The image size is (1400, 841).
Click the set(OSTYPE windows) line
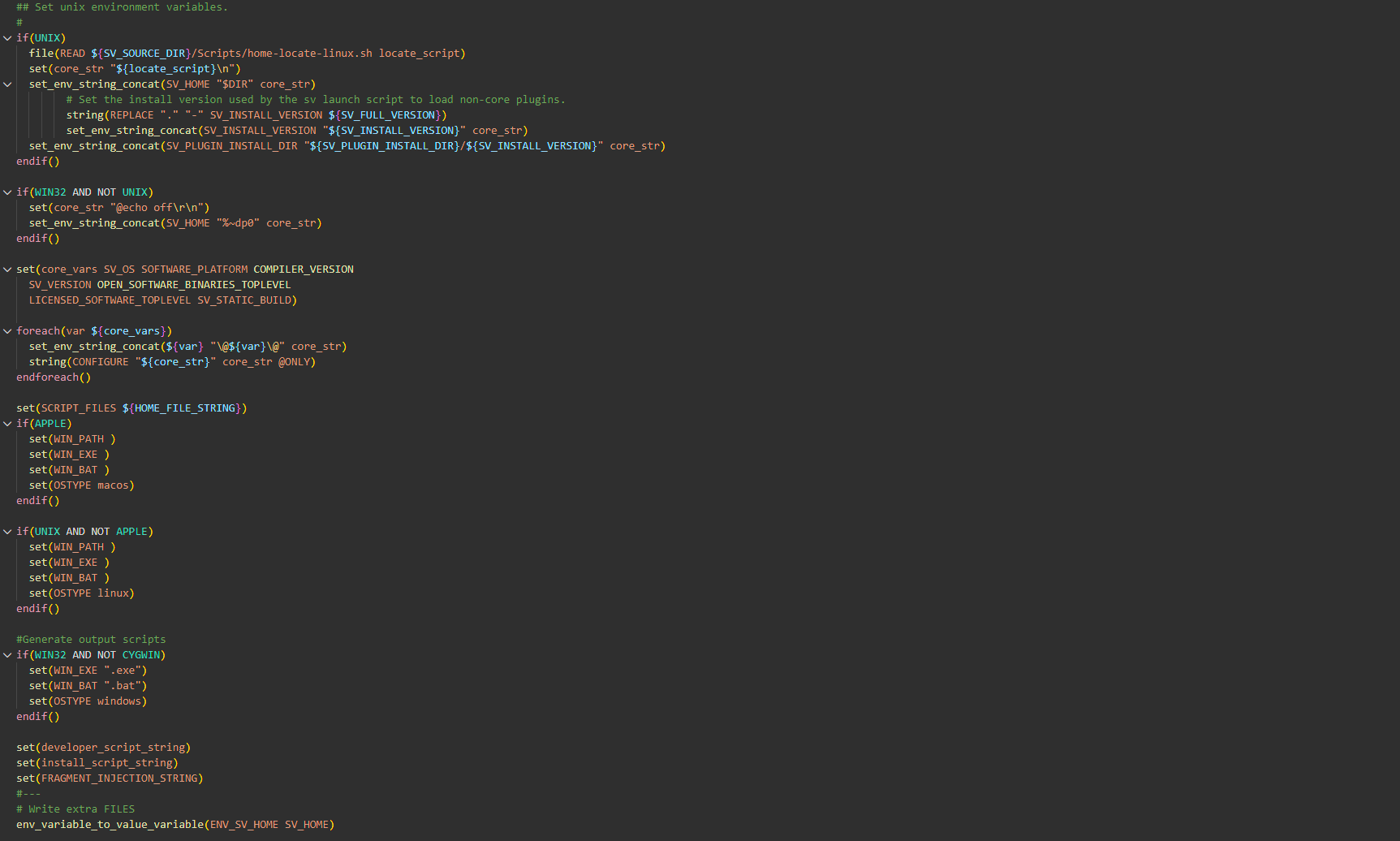coord(88,701)
